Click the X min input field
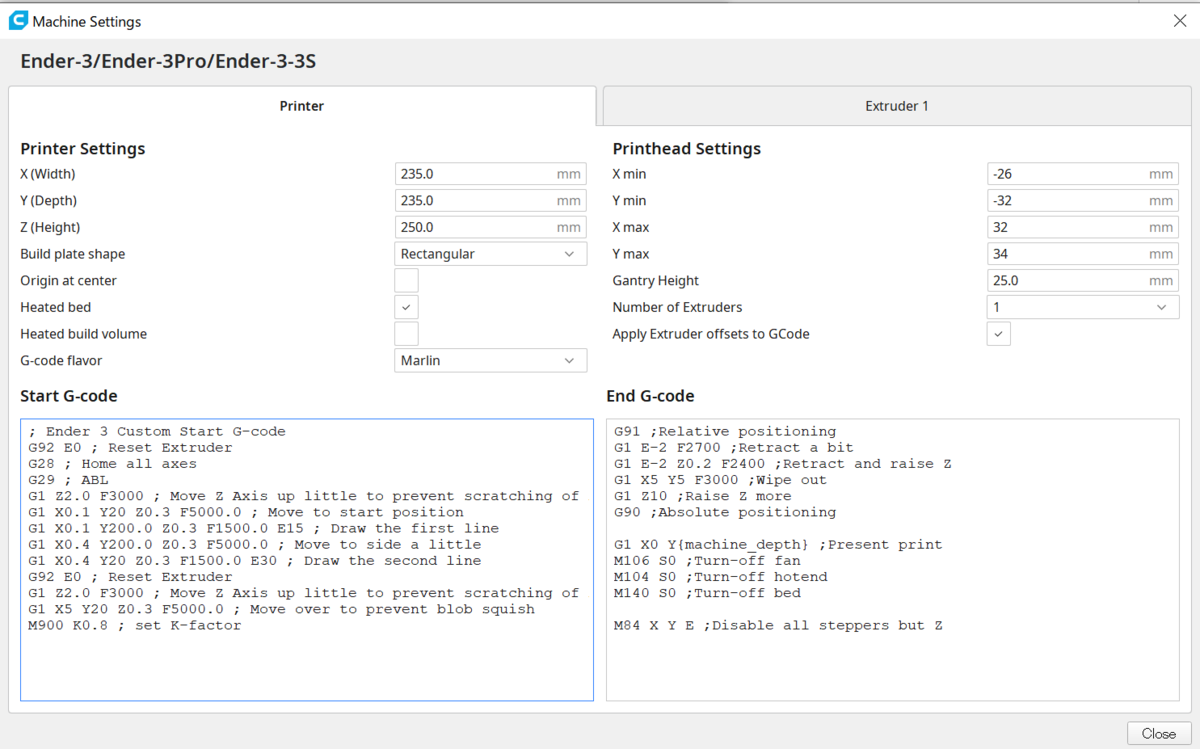1200x749 pixels. (x=1082, y=174)
